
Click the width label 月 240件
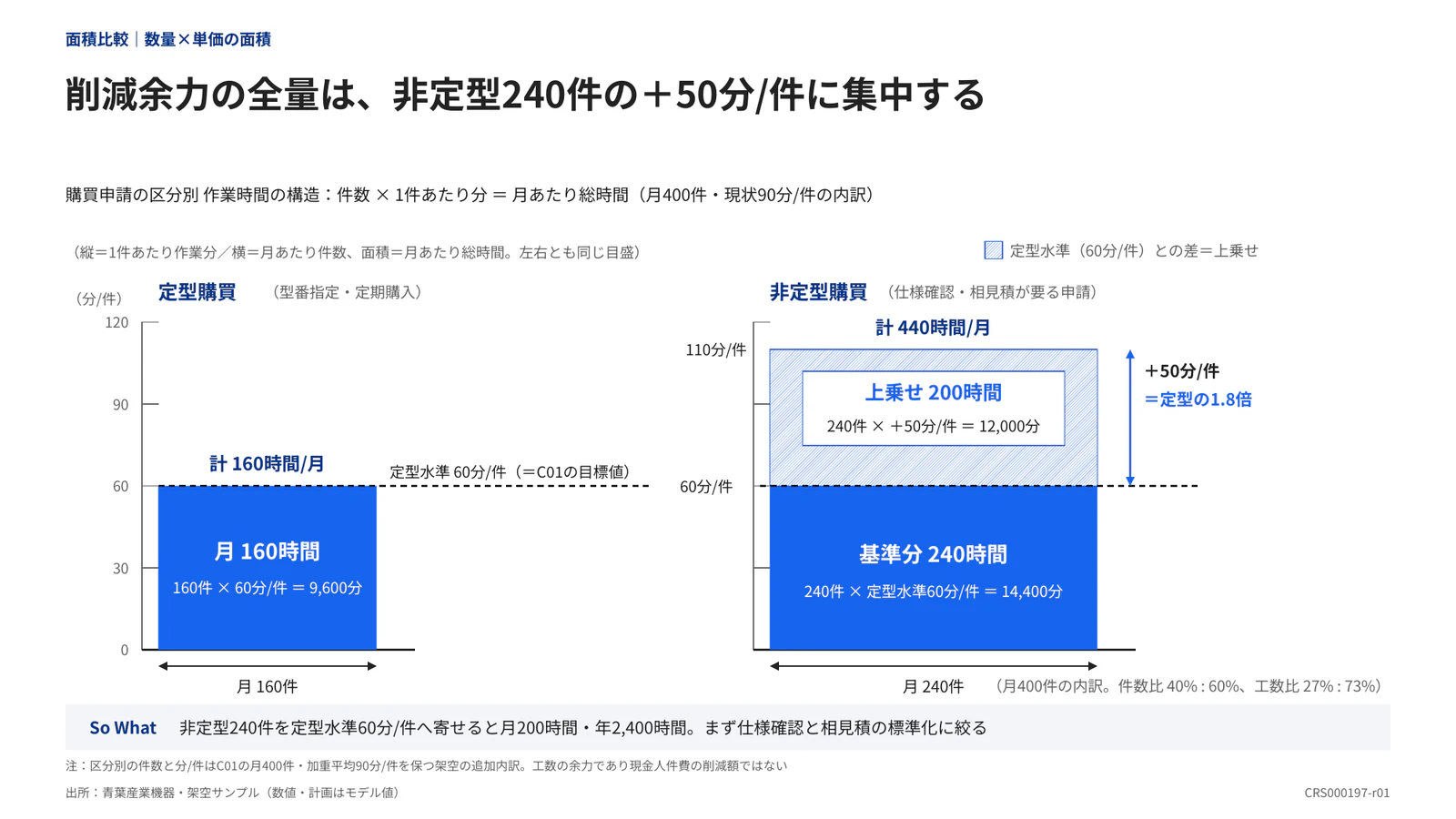tap(933, 687)
